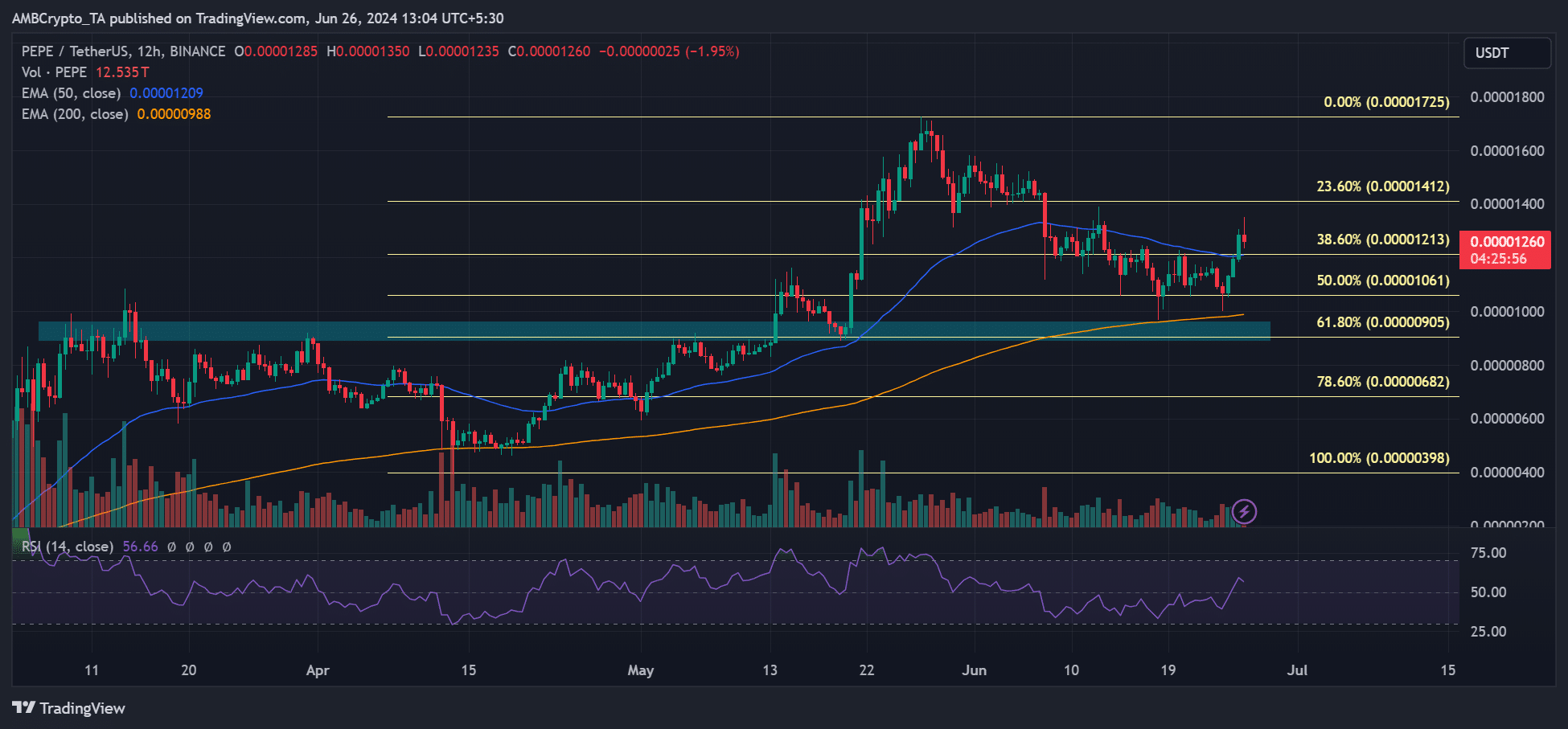Click the 0.00001000 price axis label

pos(1508,312)
